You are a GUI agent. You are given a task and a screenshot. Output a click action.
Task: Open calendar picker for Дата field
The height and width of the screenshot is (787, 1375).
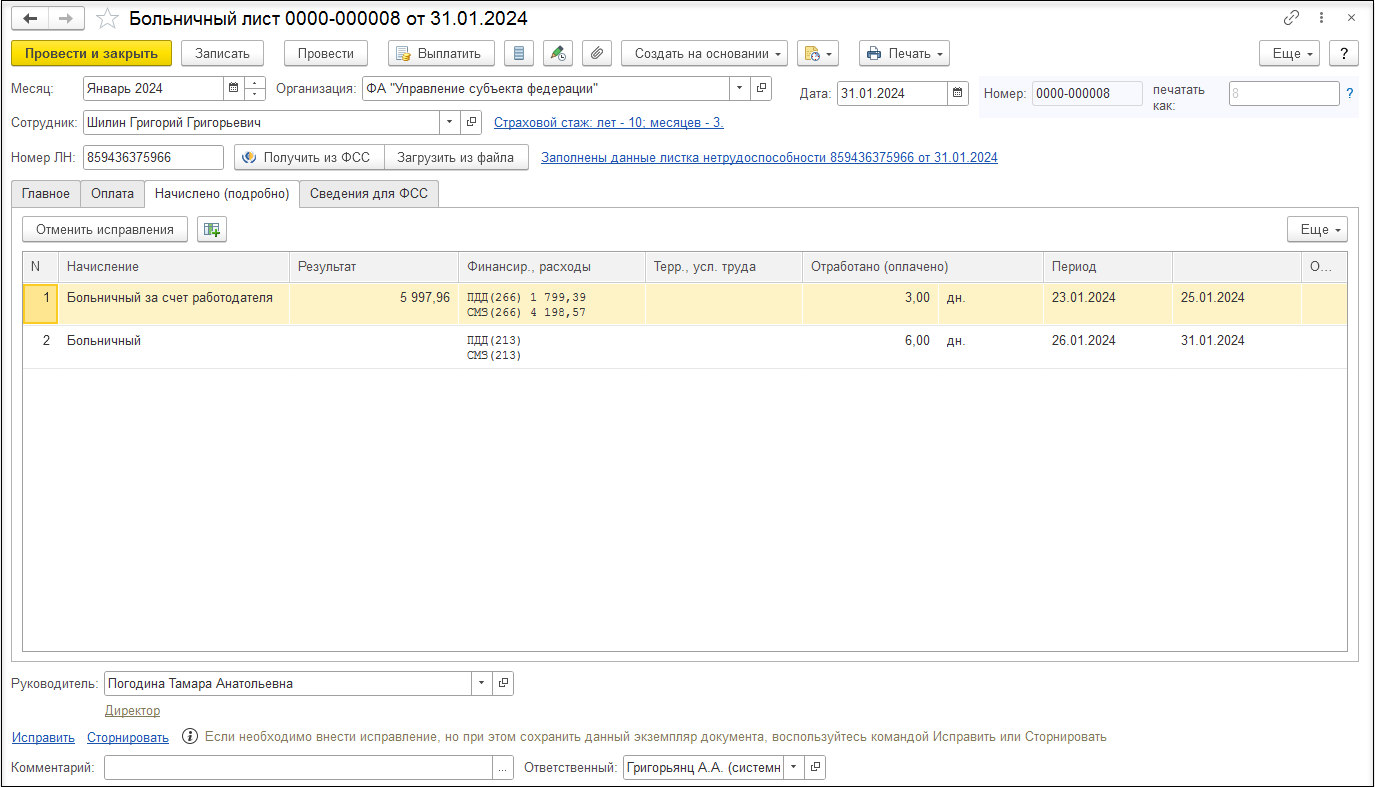click(x=958, y=93)
